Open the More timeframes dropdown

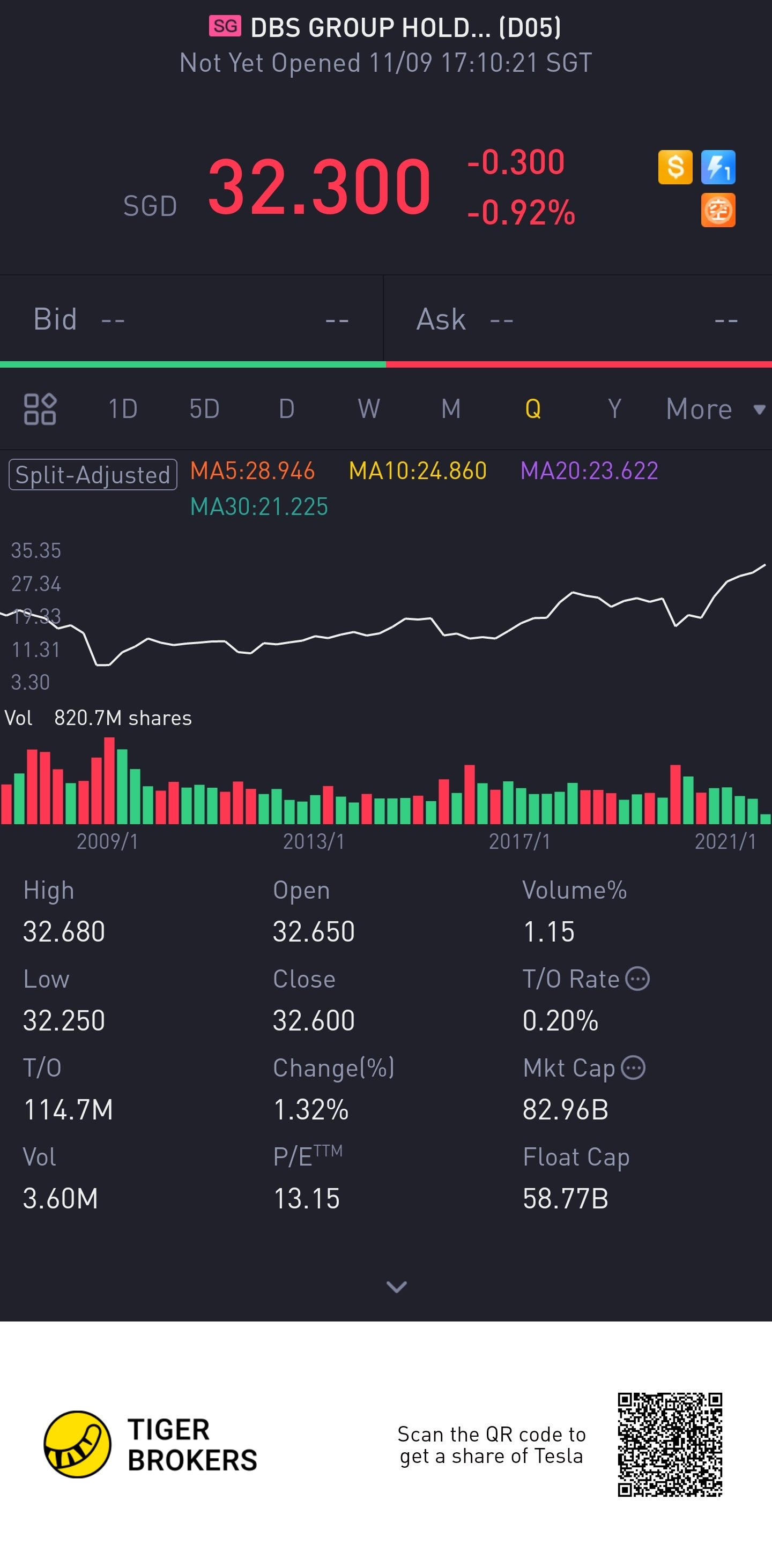pyautogui.click(x=715, y=408)
